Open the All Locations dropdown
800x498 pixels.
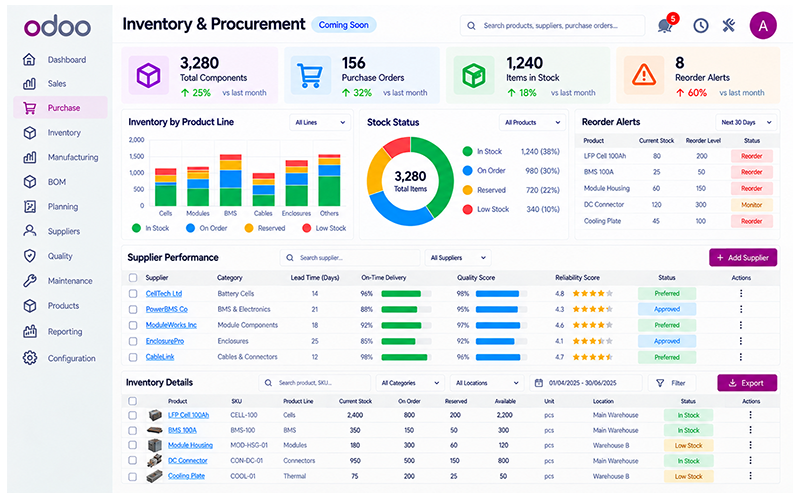click(486, 383)
